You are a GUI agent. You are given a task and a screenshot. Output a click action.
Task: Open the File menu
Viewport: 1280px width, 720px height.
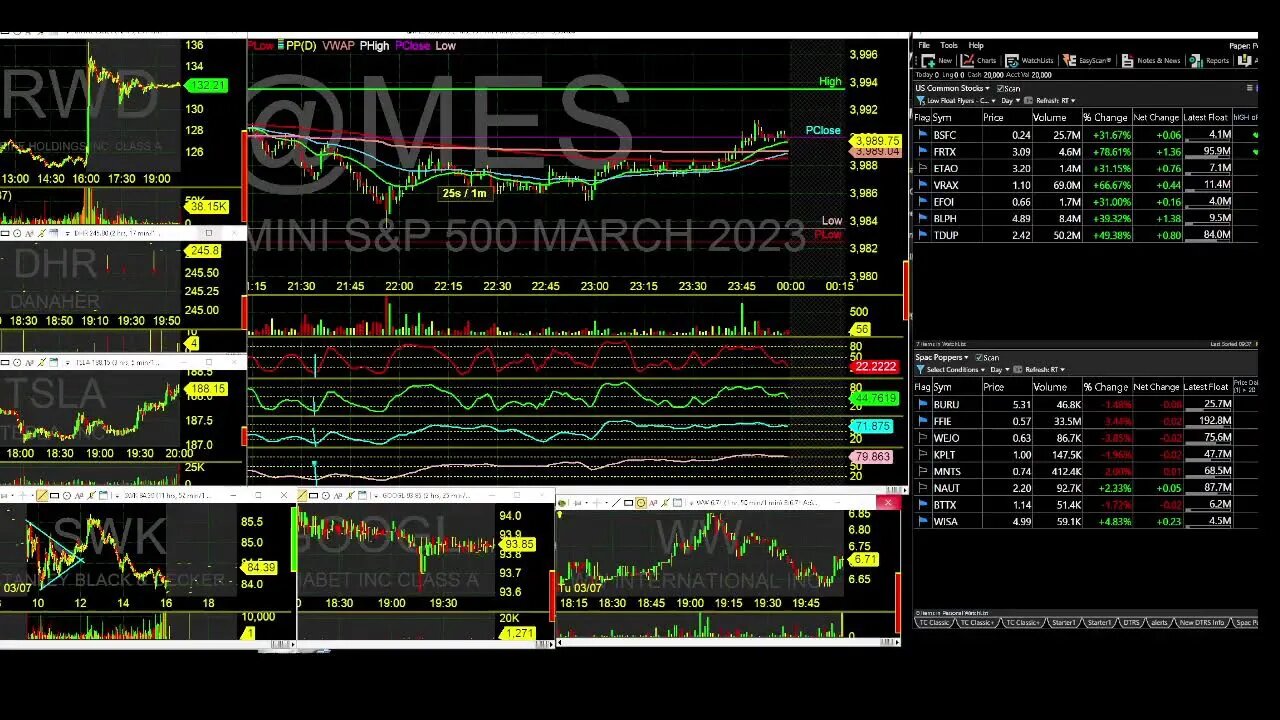(x=924, y=45)
